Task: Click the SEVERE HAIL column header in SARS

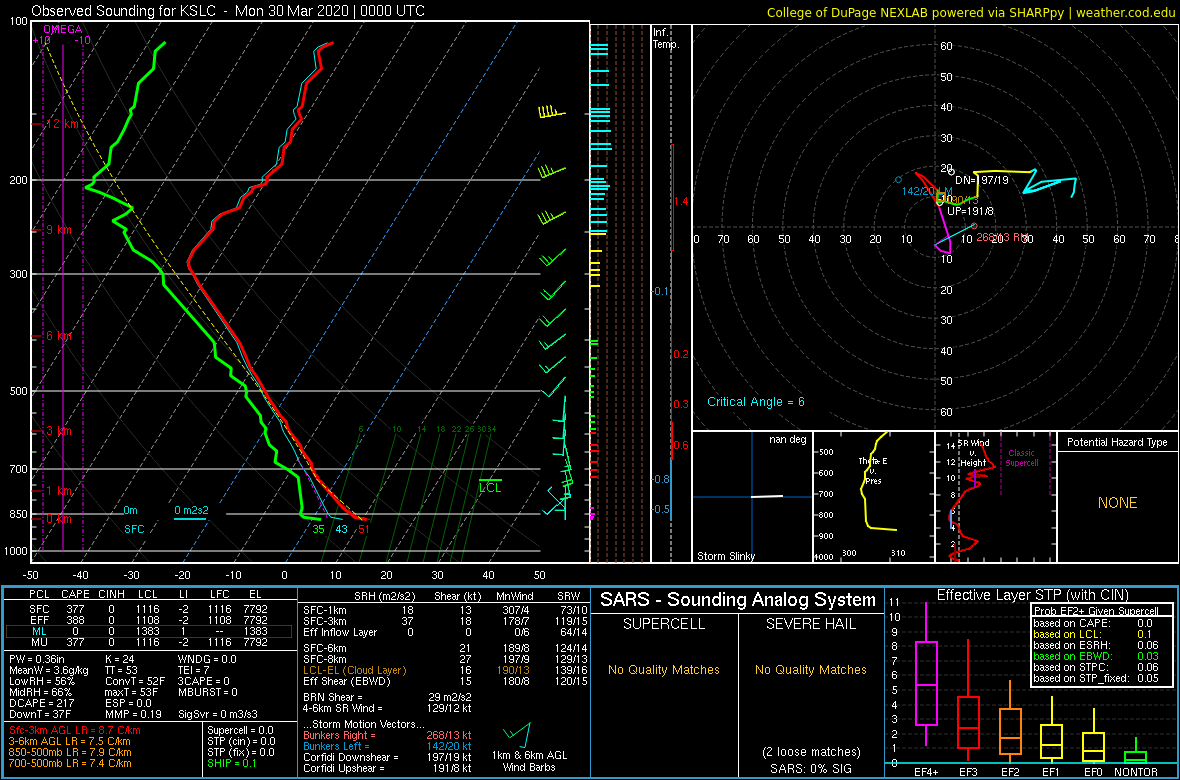Action: coord(811,624)
